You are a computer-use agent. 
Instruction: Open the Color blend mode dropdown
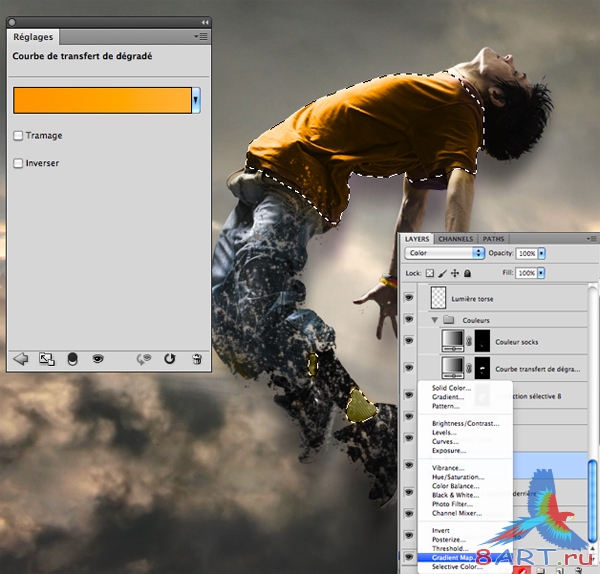click(x=445, y=253)
